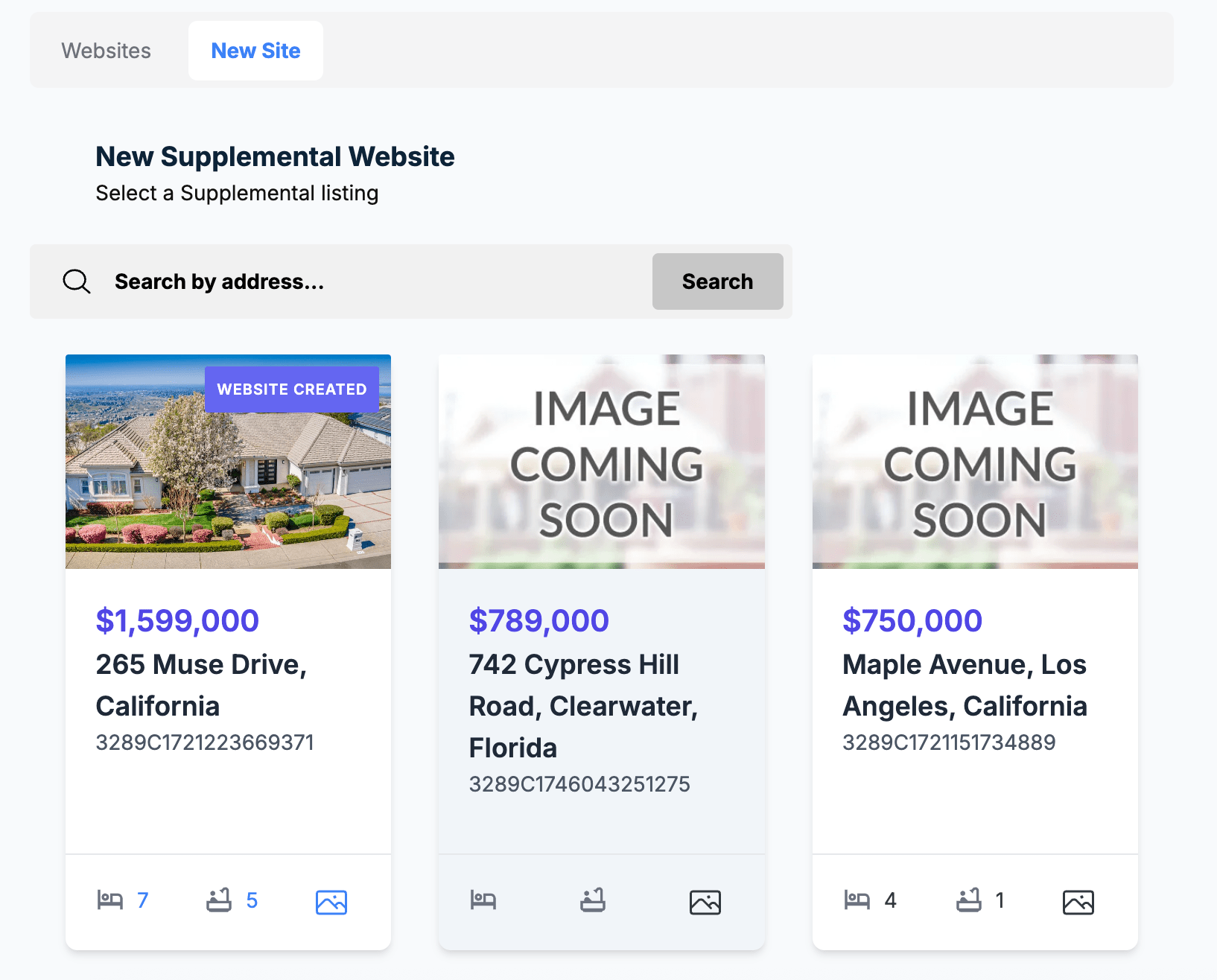Click the Search by address input field

click(x=372, y=281)
